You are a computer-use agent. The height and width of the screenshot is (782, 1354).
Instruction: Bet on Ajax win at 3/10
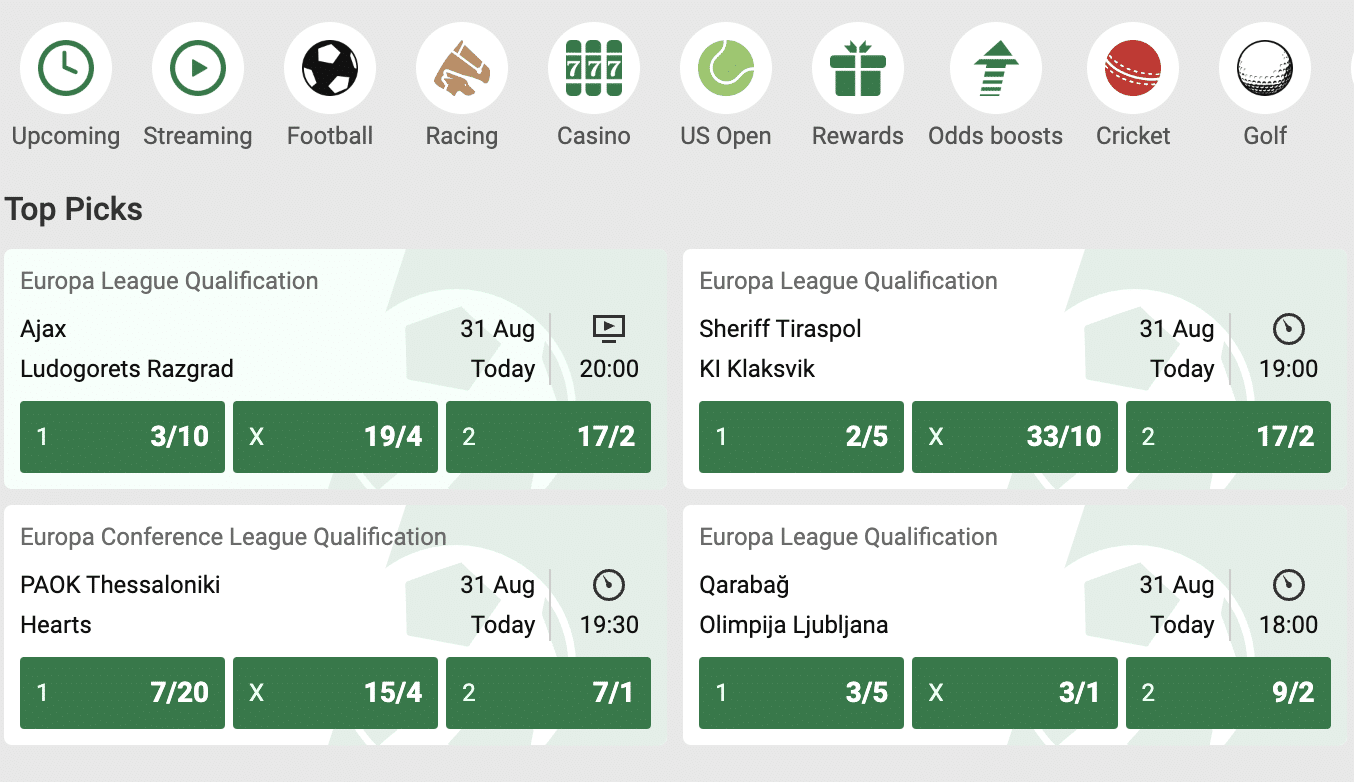coord(122,437)
